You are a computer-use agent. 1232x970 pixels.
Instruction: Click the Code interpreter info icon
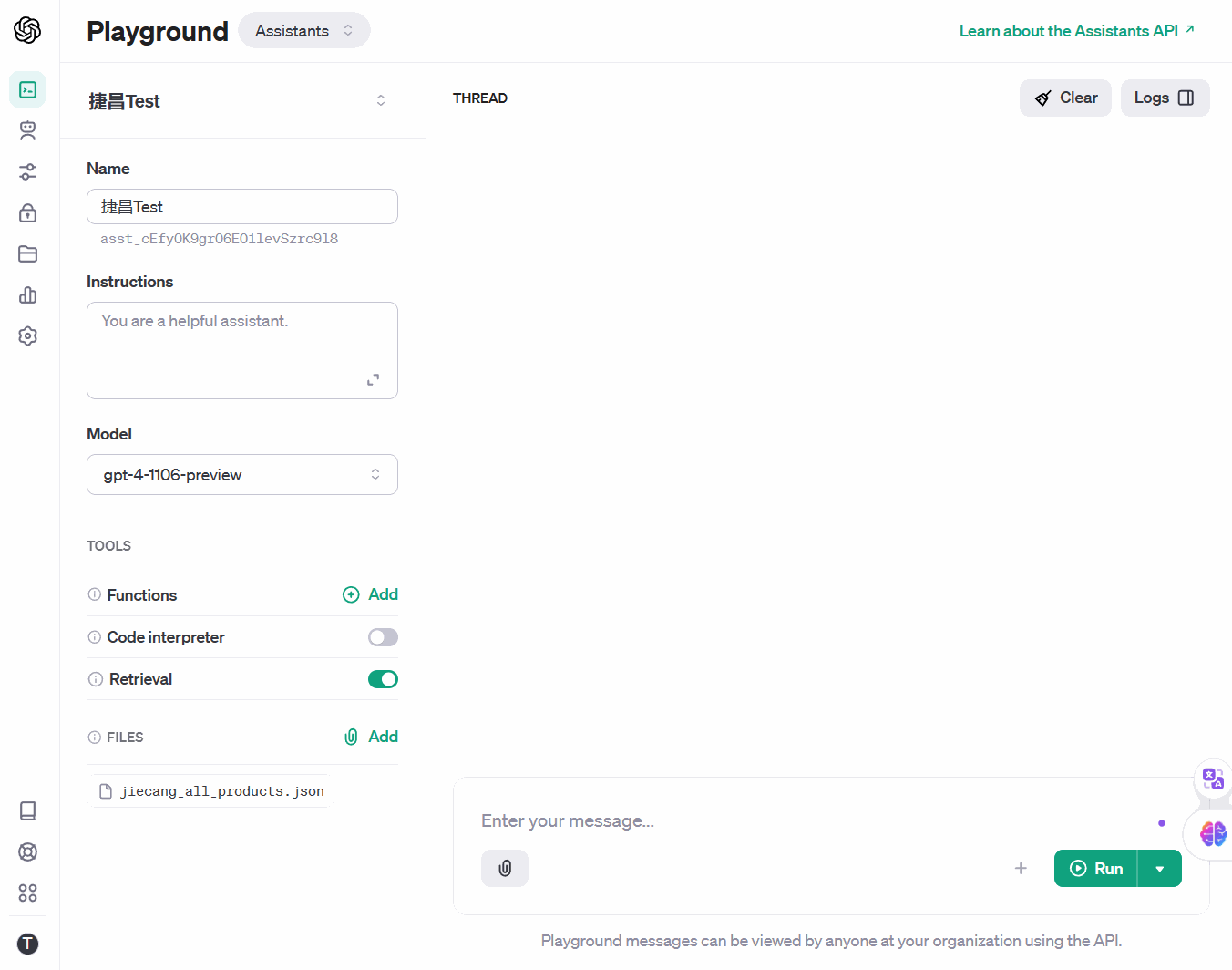(94, 637)
